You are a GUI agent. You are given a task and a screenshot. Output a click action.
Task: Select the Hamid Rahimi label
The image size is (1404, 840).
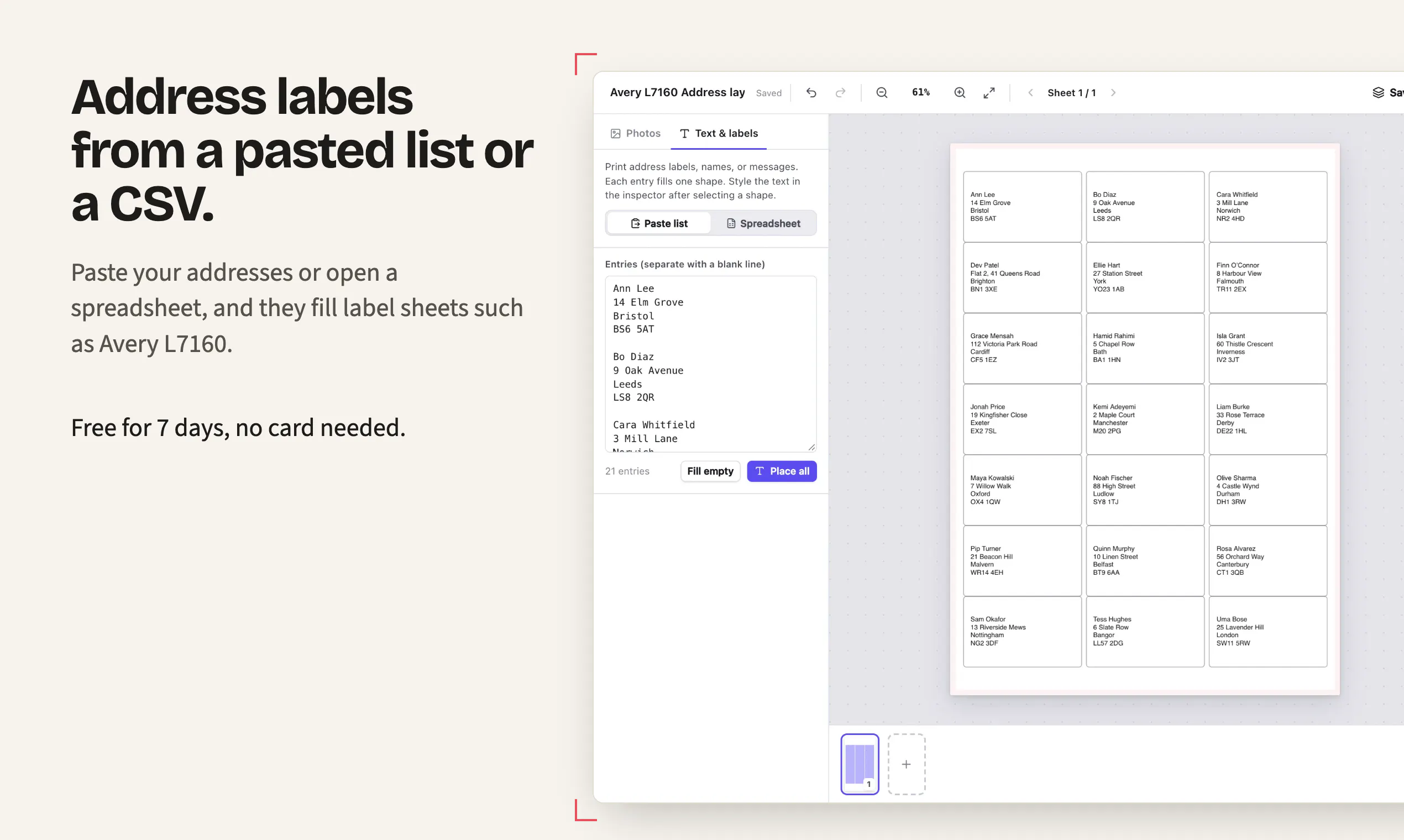click(x=1145, y=348)
